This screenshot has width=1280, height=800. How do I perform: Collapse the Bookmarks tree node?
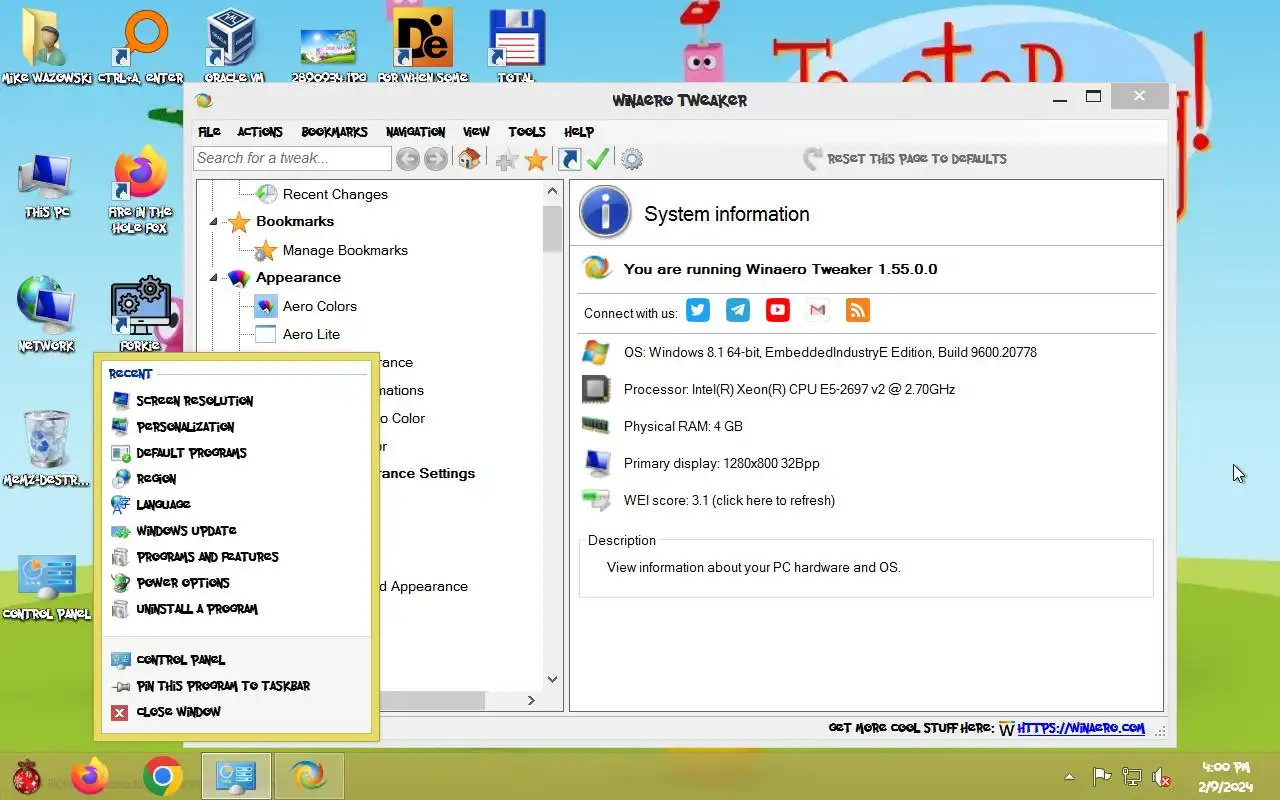point(213,222)
